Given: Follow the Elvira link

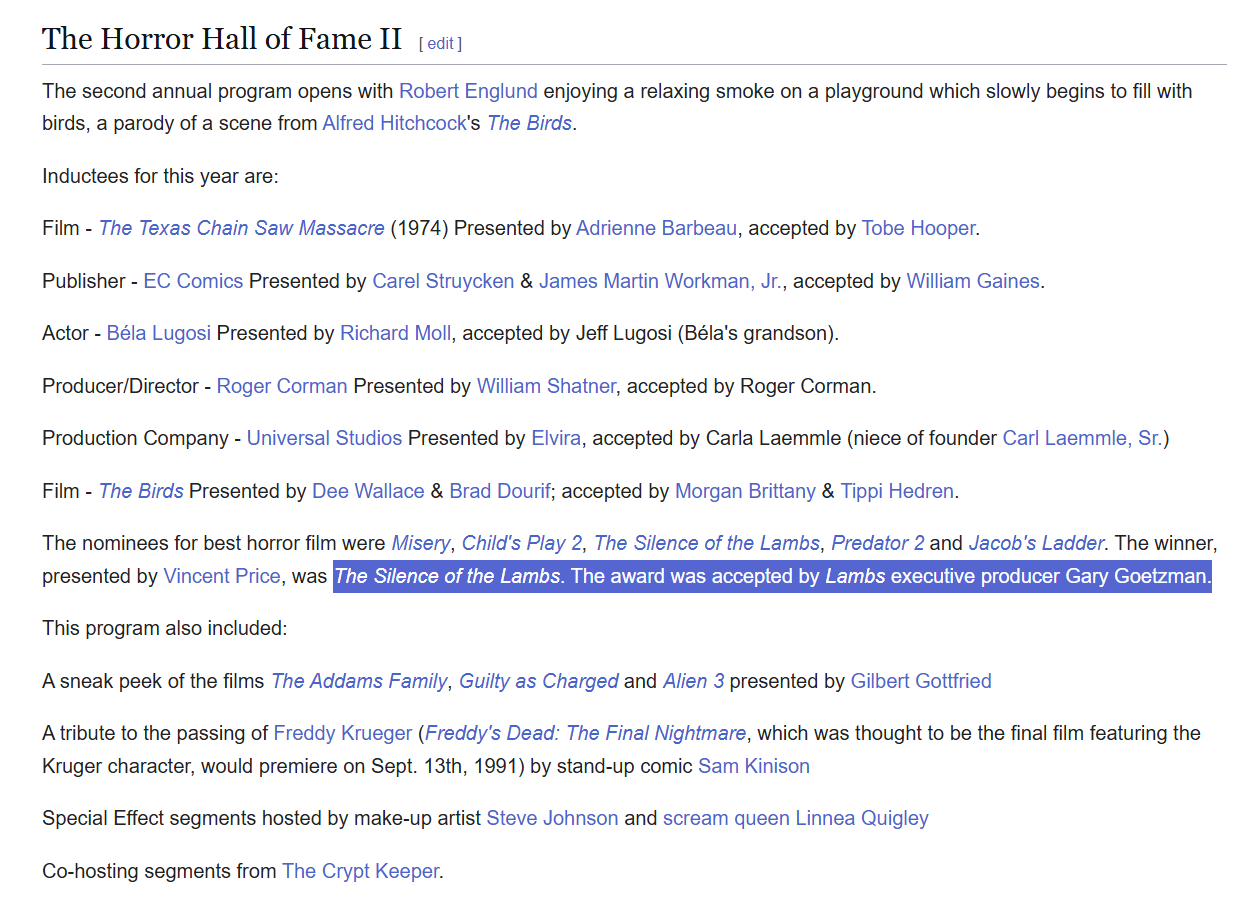Looking at the screenshot, I should point(557,438).
